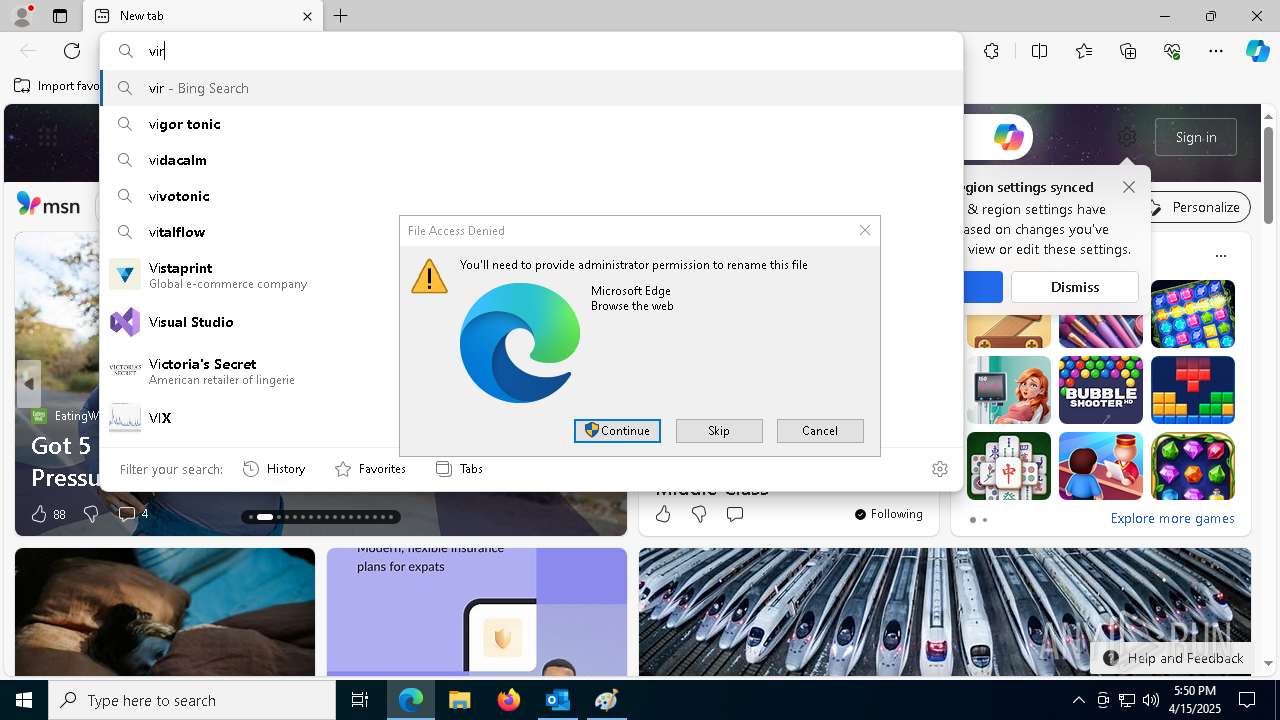
Task: Click the Following button on article
Action: click(888, 514)
